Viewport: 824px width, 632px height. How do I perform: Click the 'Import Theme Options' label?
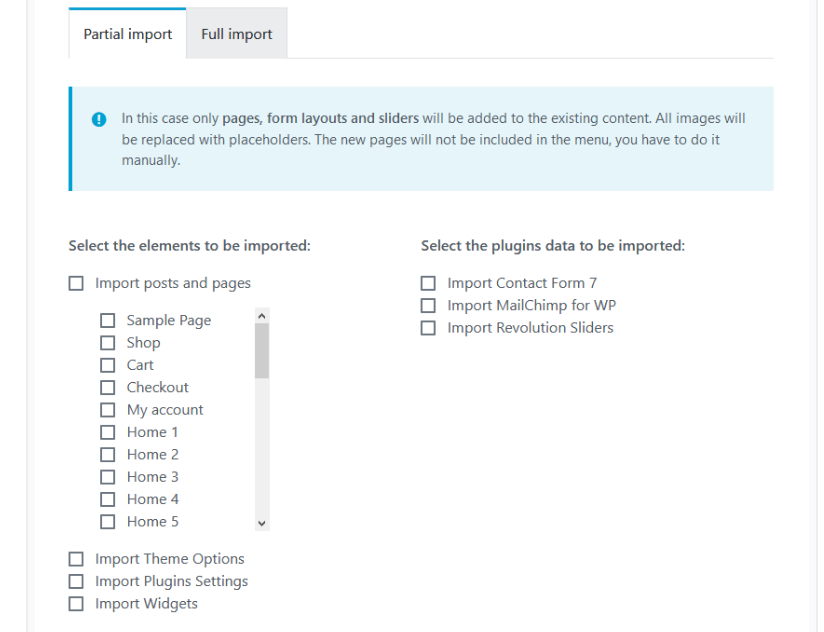point(170,559)
